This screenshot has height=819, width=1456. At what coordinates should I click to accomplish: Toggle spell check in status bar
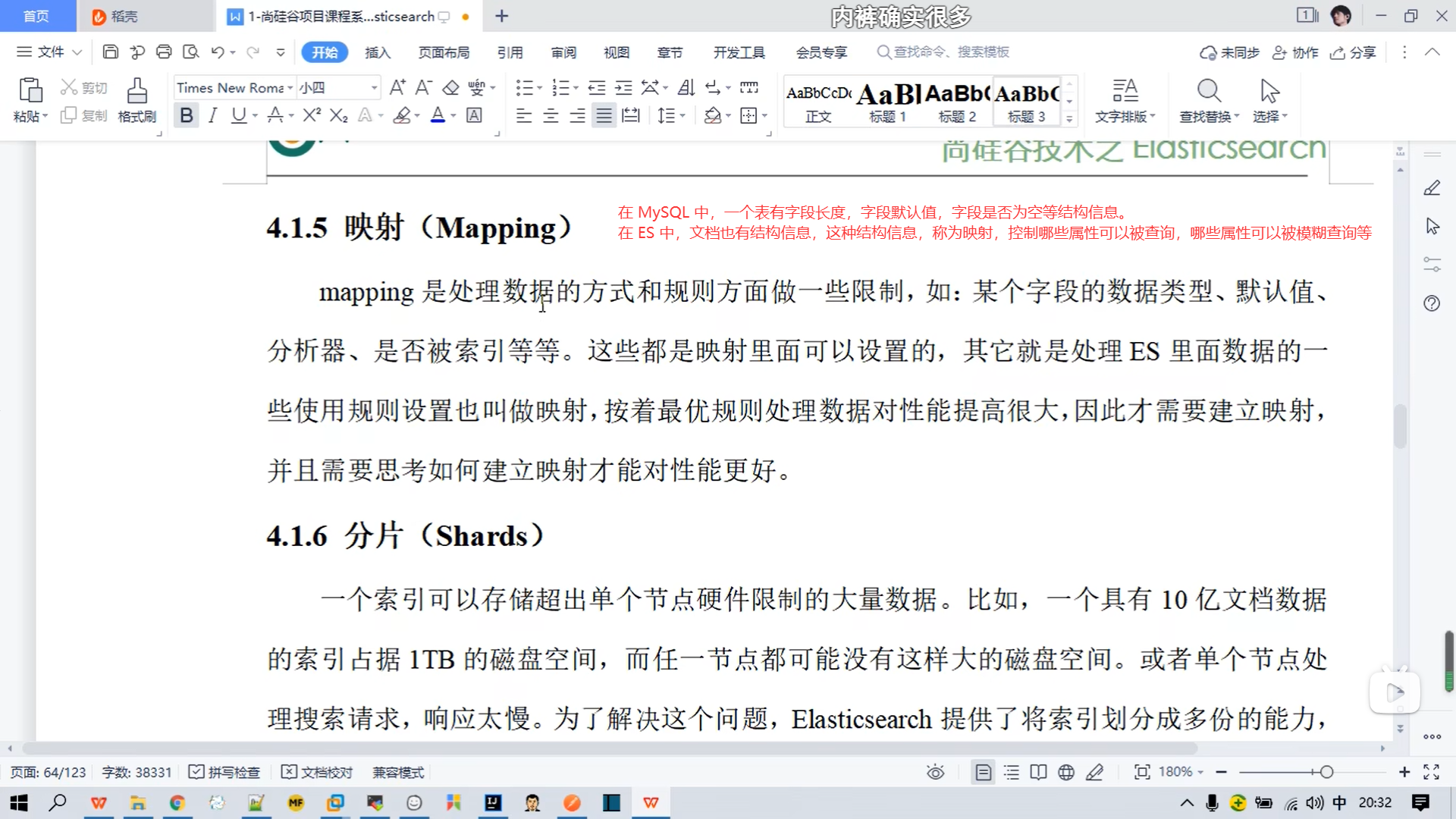pos(224,772)
